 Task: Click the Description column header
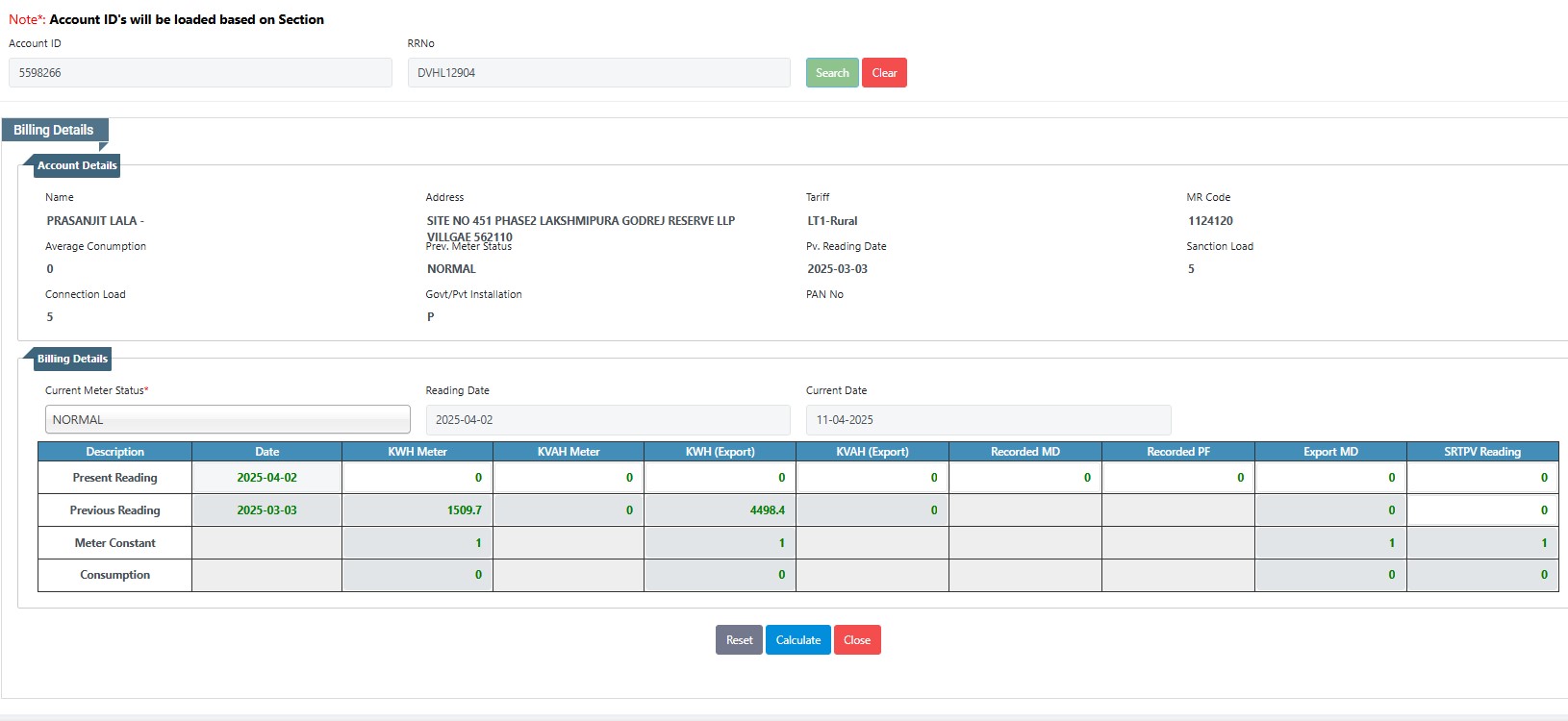(115, 452)
